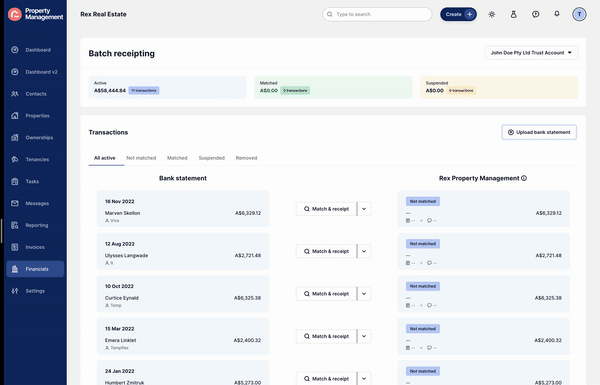This screenshot has height=385, width=600.
Task: Select the Active summary card
Action: (167, 88)
